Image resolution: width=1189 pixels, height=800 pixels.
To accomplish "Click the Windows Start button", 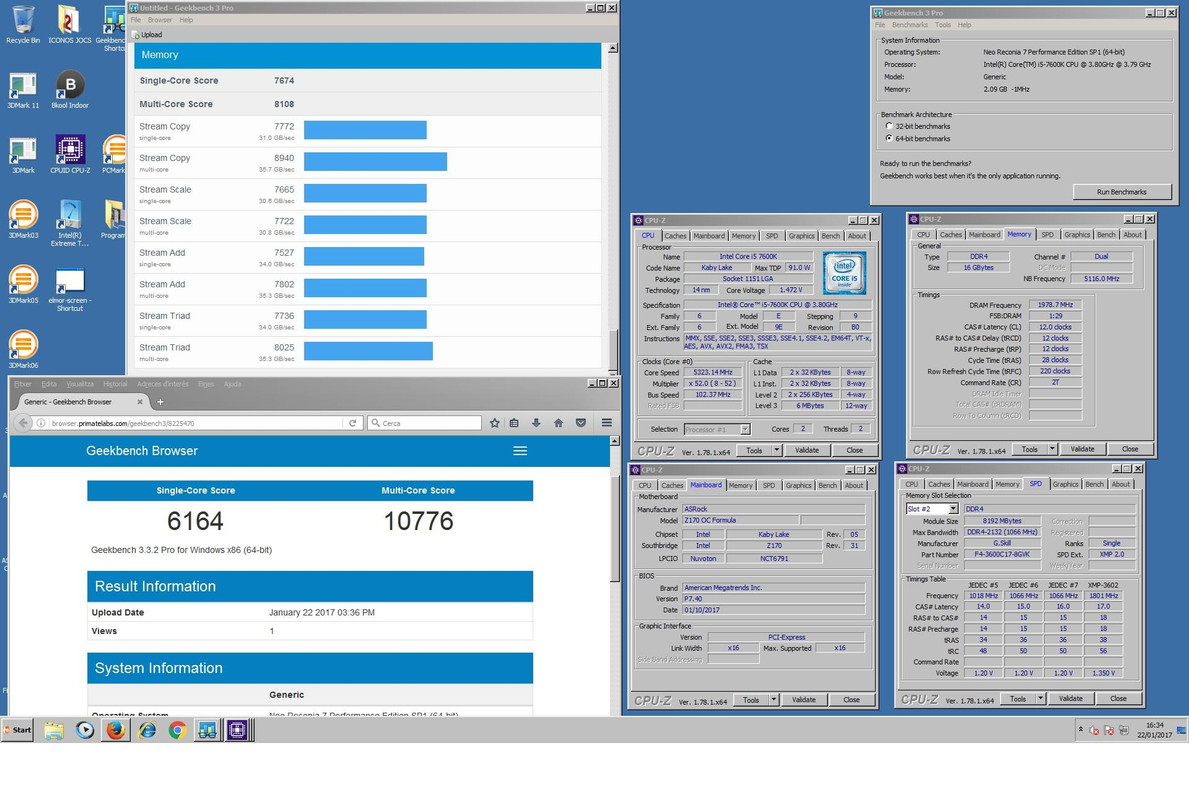I will click(x=18, y=730).
